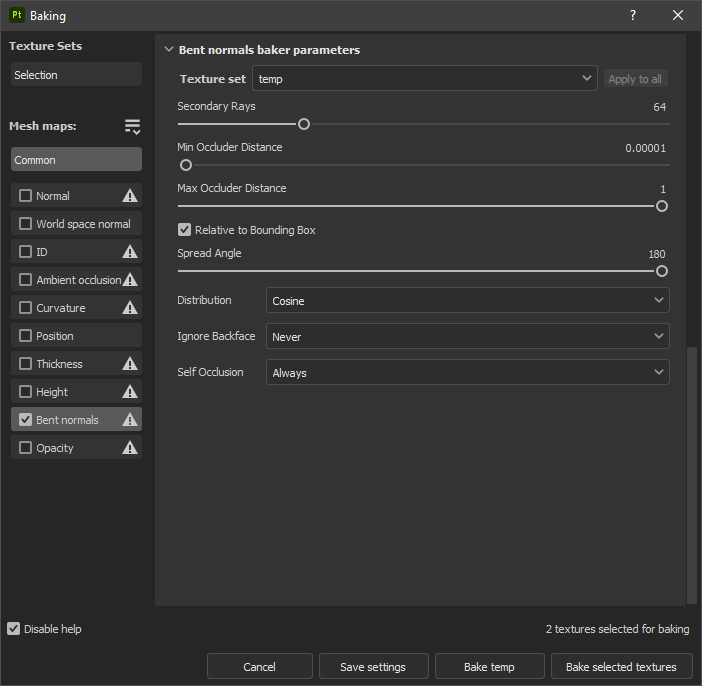This screenshot has width=702, height=686.
Task: Open the Distribution Cosine dropdown
Action: [467, 300]
